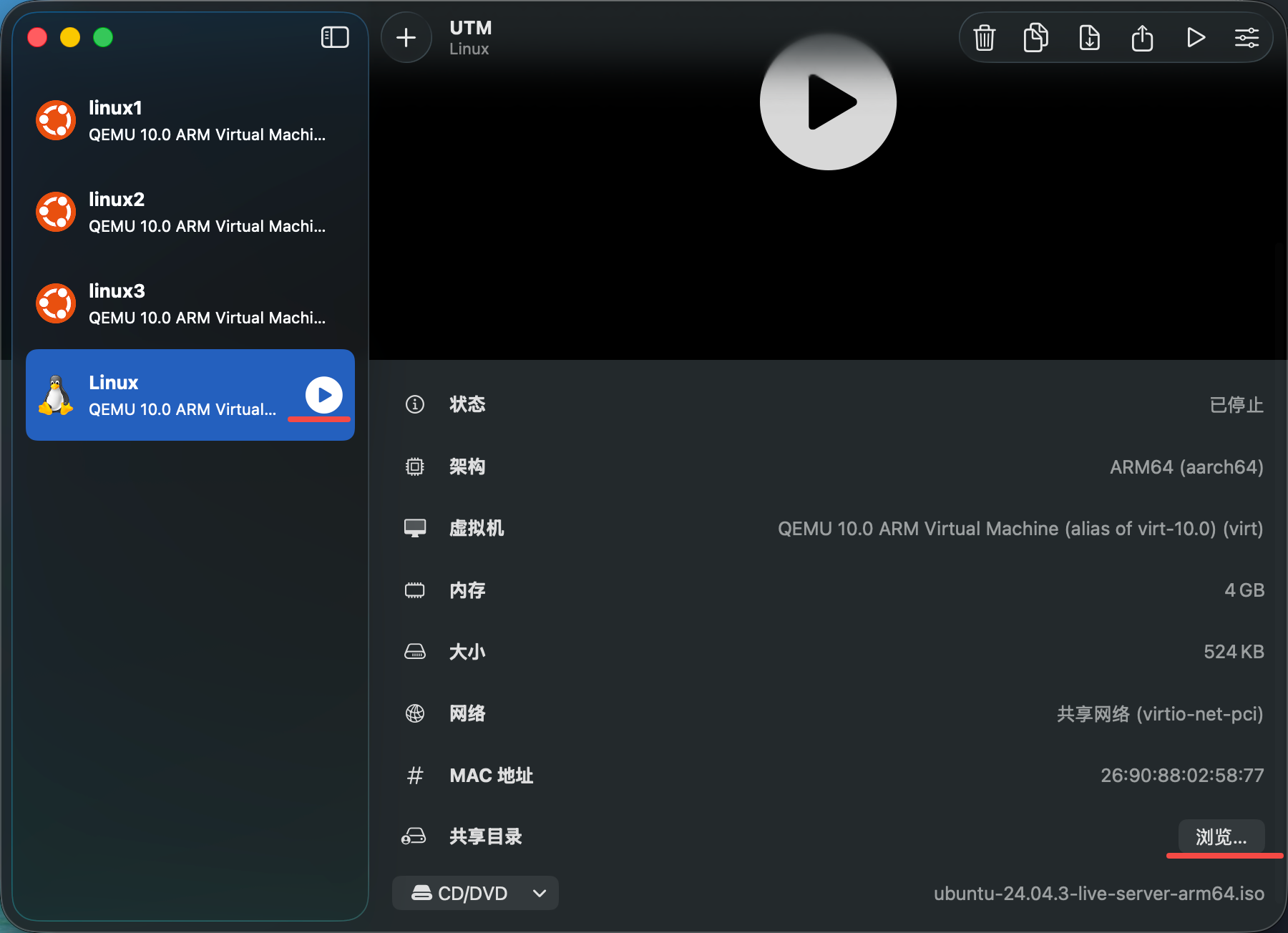
Task: Click the 虚拟机 monitor icon
Action: pos(415,528)
